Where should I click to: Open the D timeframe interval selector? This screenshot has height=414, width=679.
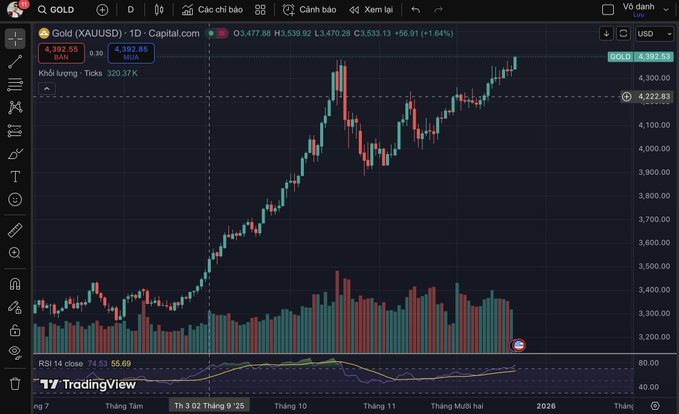coord(130,9)
